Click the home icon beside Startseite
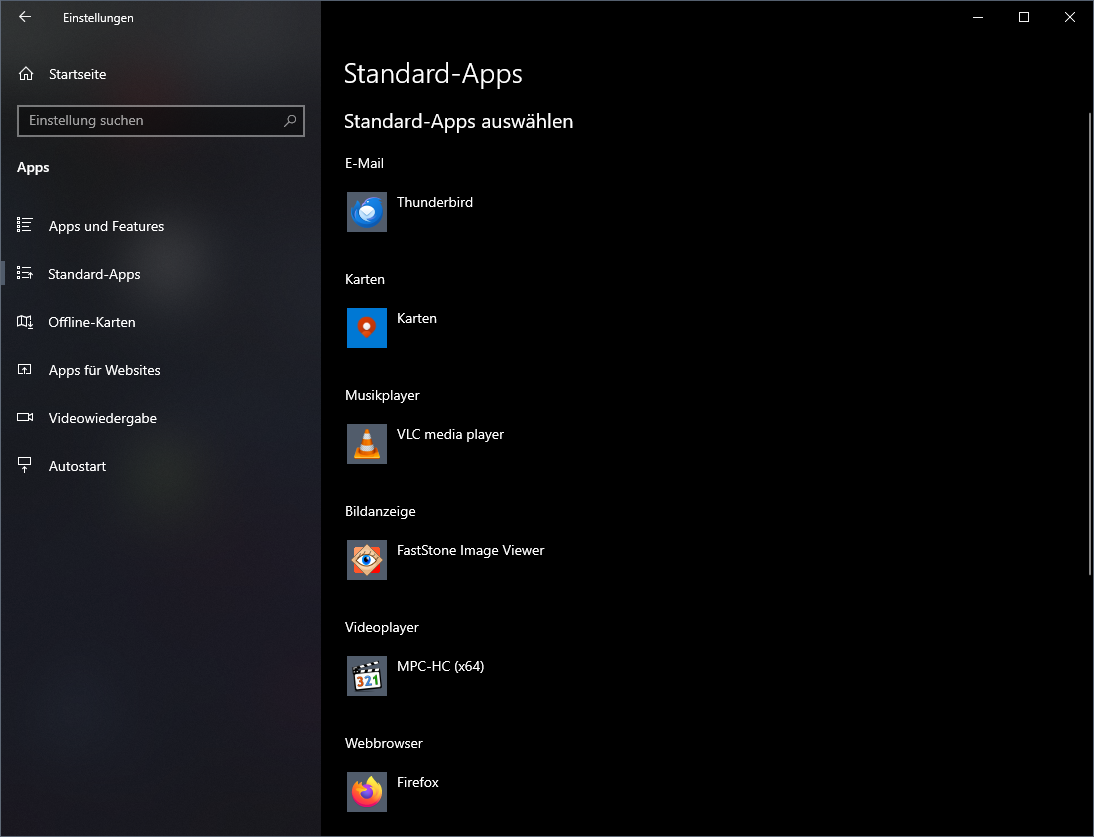Image resolution: width=1094 pixels, height=837 pixels. point(26,74)
